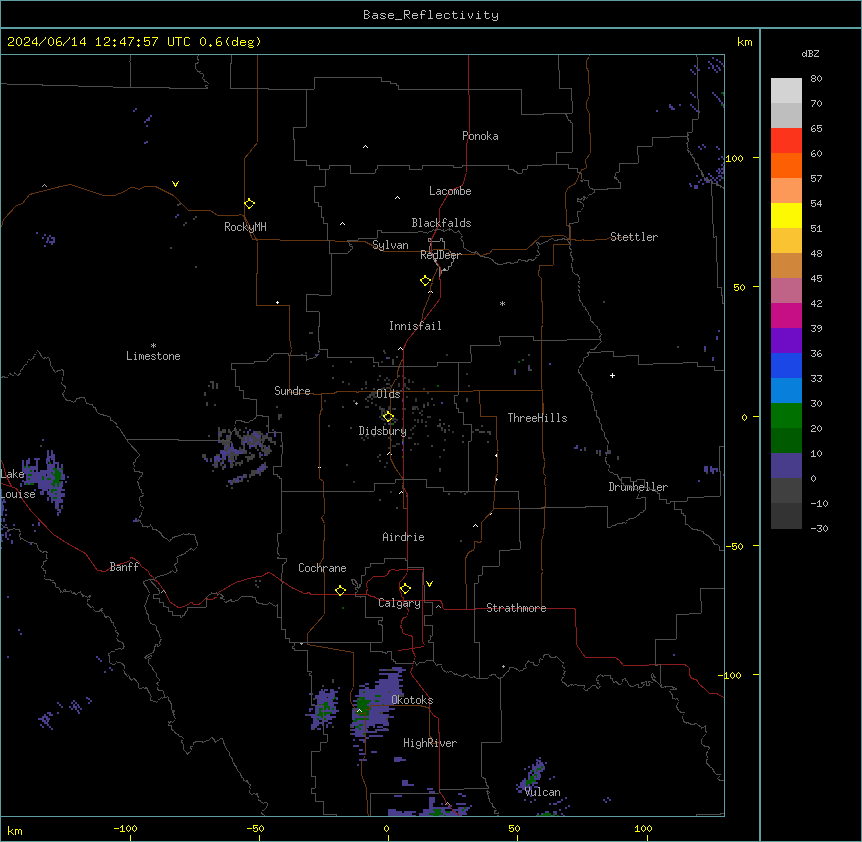
Task: Click the radar echo over Lake Louise
Action: point(47,479)
